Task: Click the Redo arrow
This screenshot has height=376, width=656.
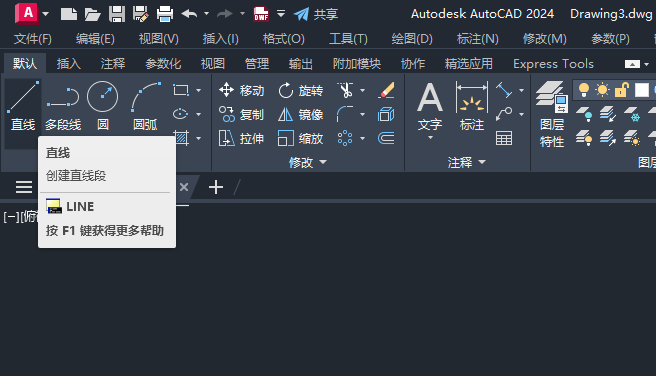Action: tap(225, 14)
